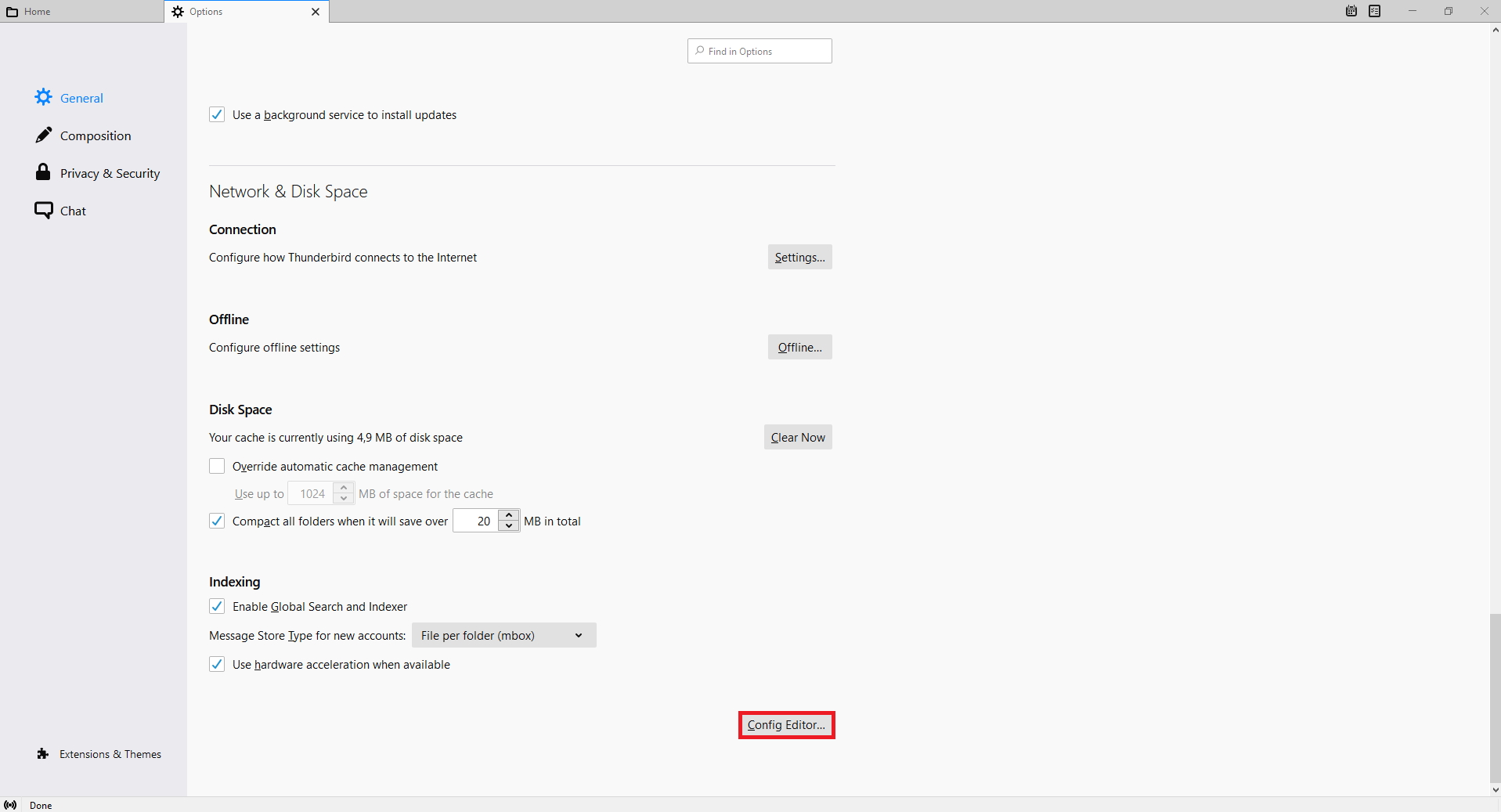
Task: Open the Calendar icon in title bar
Action: click(x=1351, y=11)
